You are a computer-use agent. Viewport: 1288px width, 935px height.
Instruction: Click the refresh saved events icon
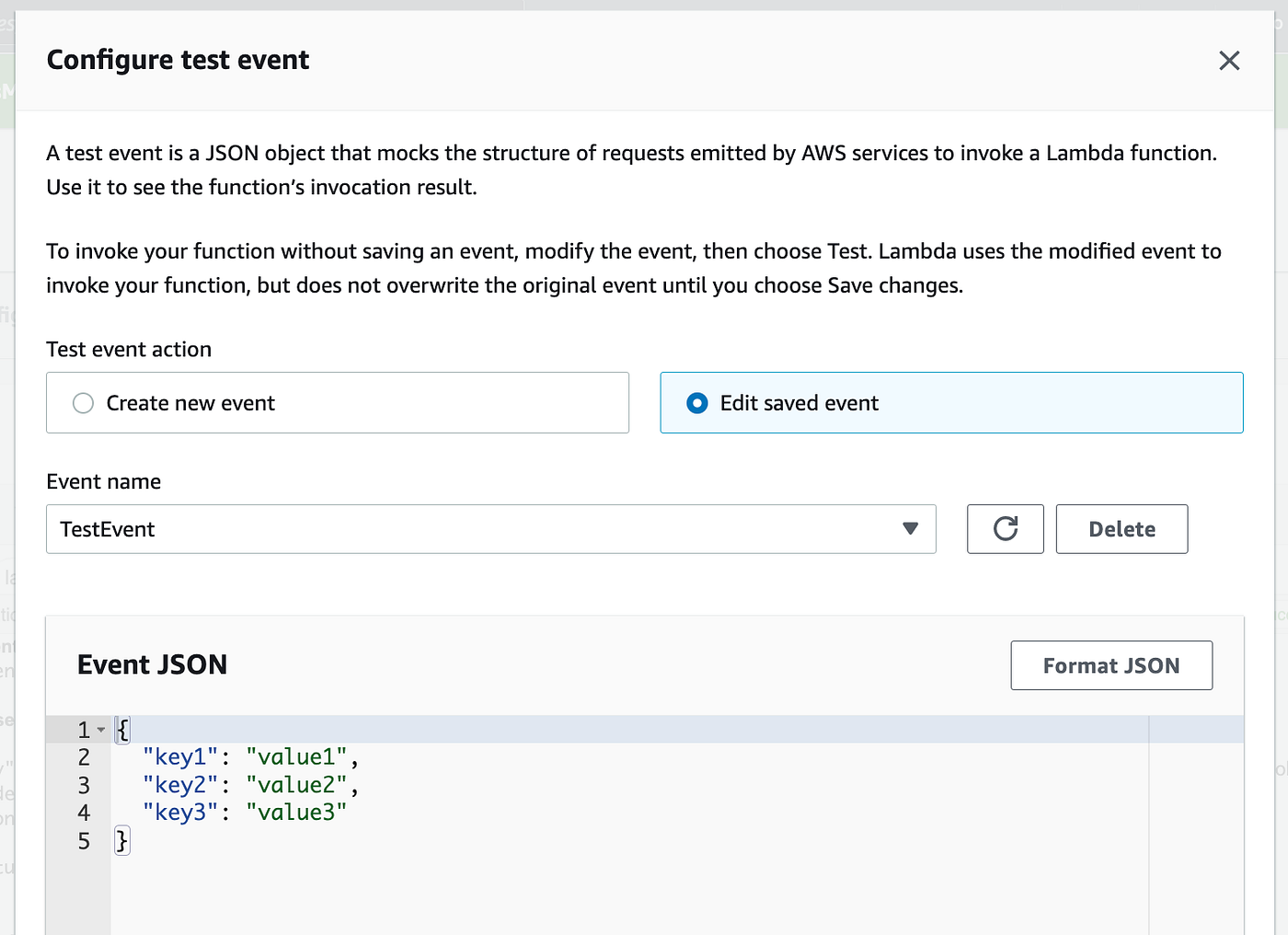(x=1005, y=529)
